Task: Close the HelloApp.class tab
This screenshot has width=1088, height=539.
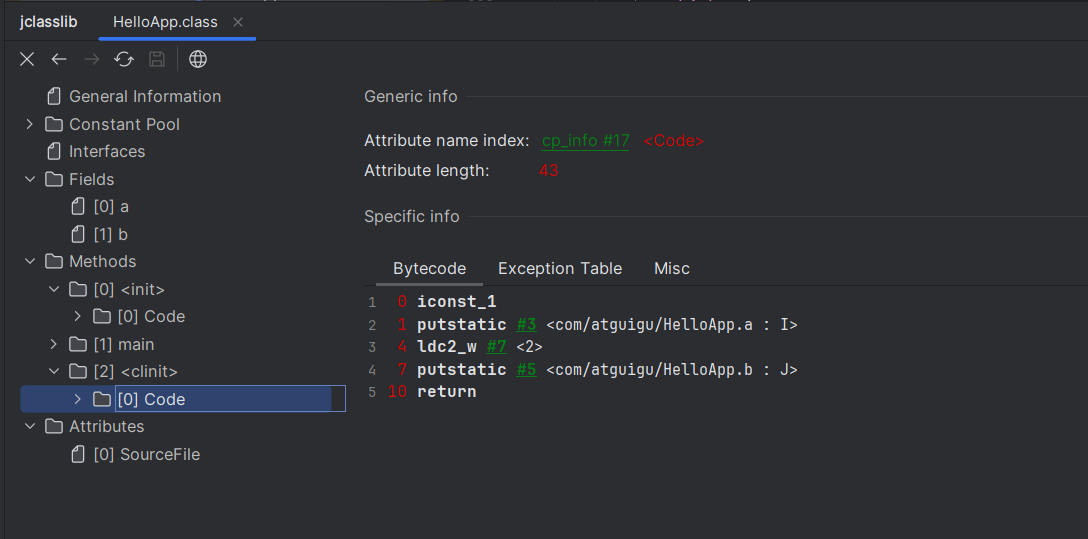Action: (x=238, y=22)
